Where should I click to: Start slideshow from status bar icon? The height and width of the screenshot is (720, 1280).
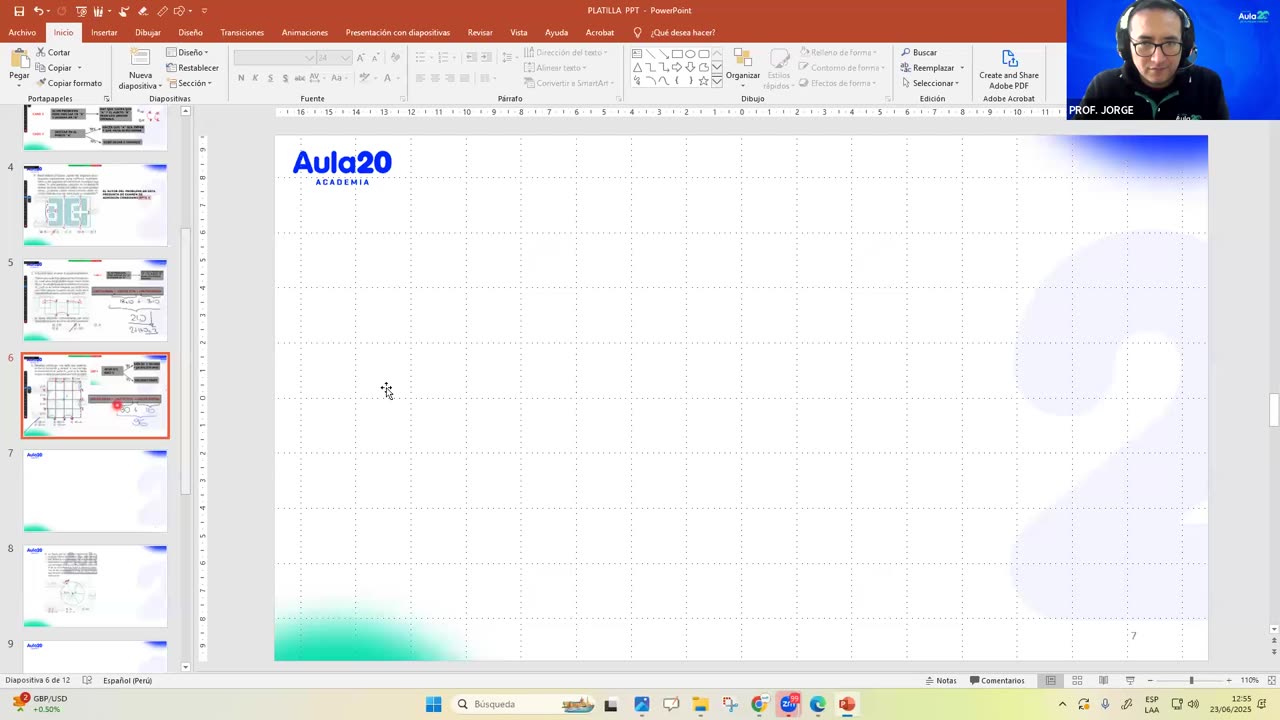1130,681
